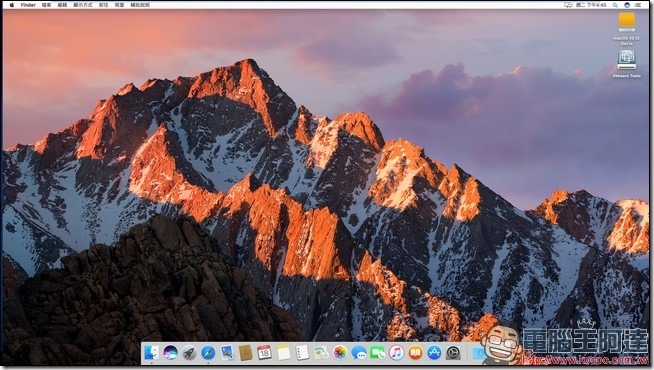Viewport: 654px width, 370px height.
Task: Select VMware Tools disk on desktop
Action: tap(626, 59)
